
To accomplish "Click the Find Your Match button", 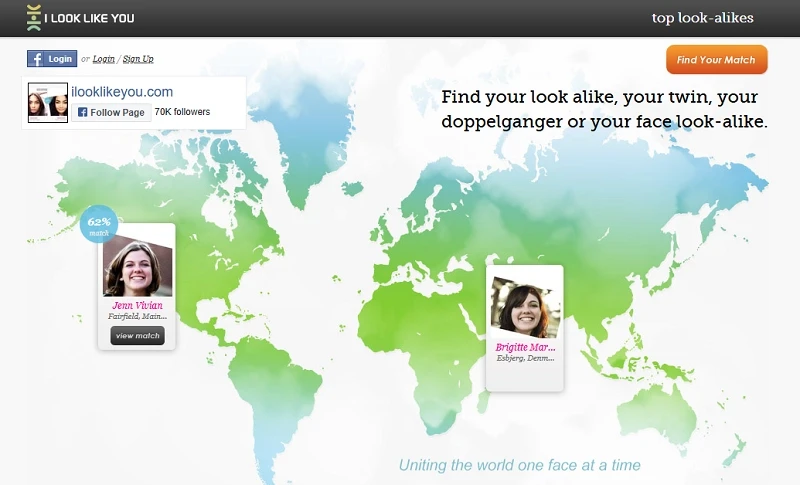I will pyautogui.click(x=716, y=60).
